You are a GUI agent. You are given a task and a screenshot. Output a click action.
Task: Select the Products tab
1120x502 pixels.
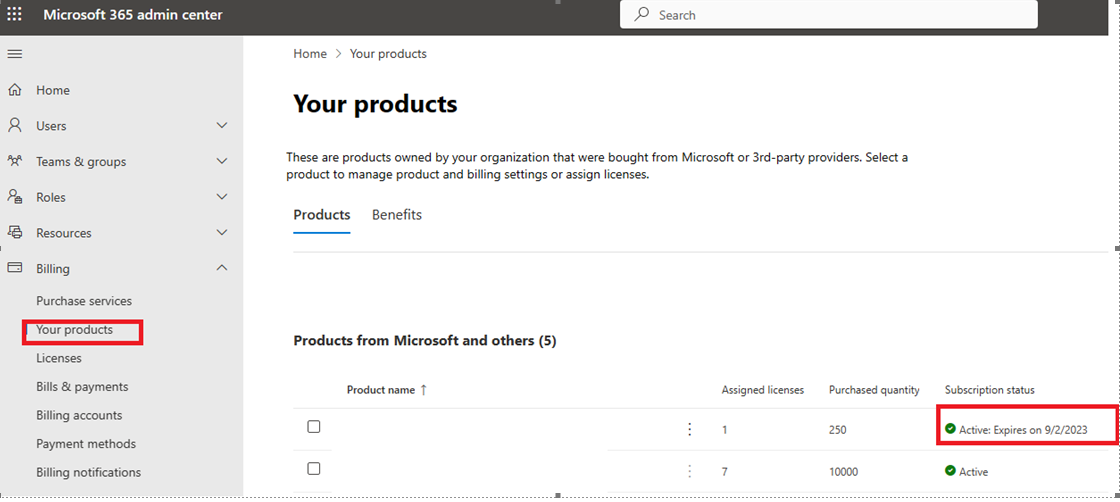322,215
